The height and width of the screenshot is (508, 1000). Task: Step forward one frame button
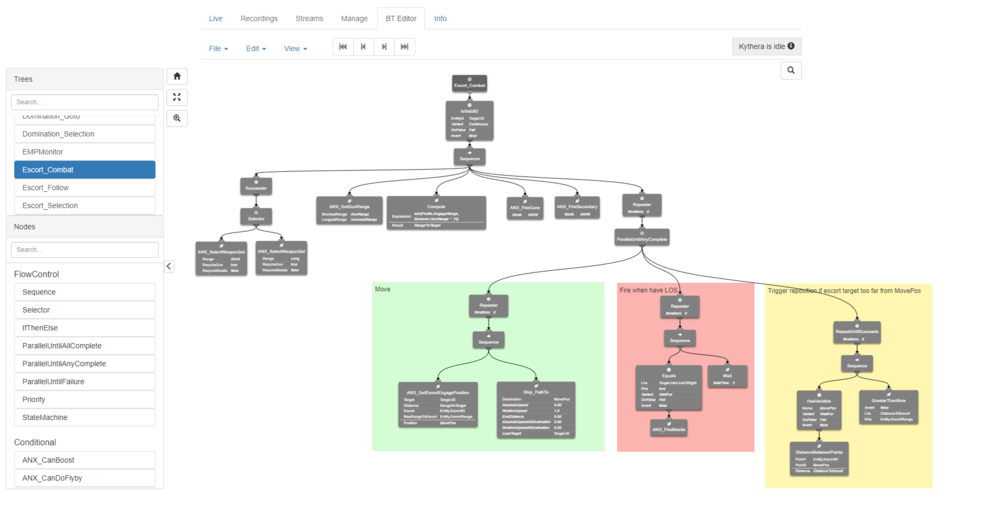[384, 47]
